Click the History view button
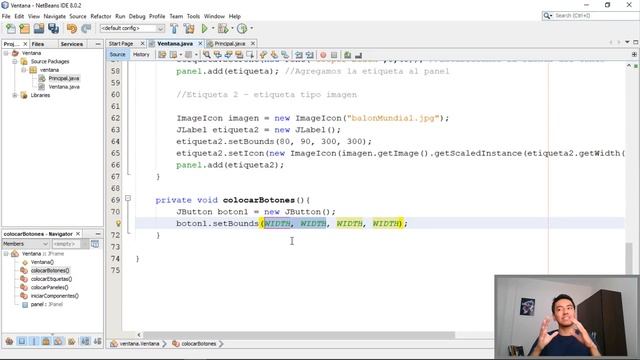Image resolution: width=640 pixels, height=360 pixels. 141,54
